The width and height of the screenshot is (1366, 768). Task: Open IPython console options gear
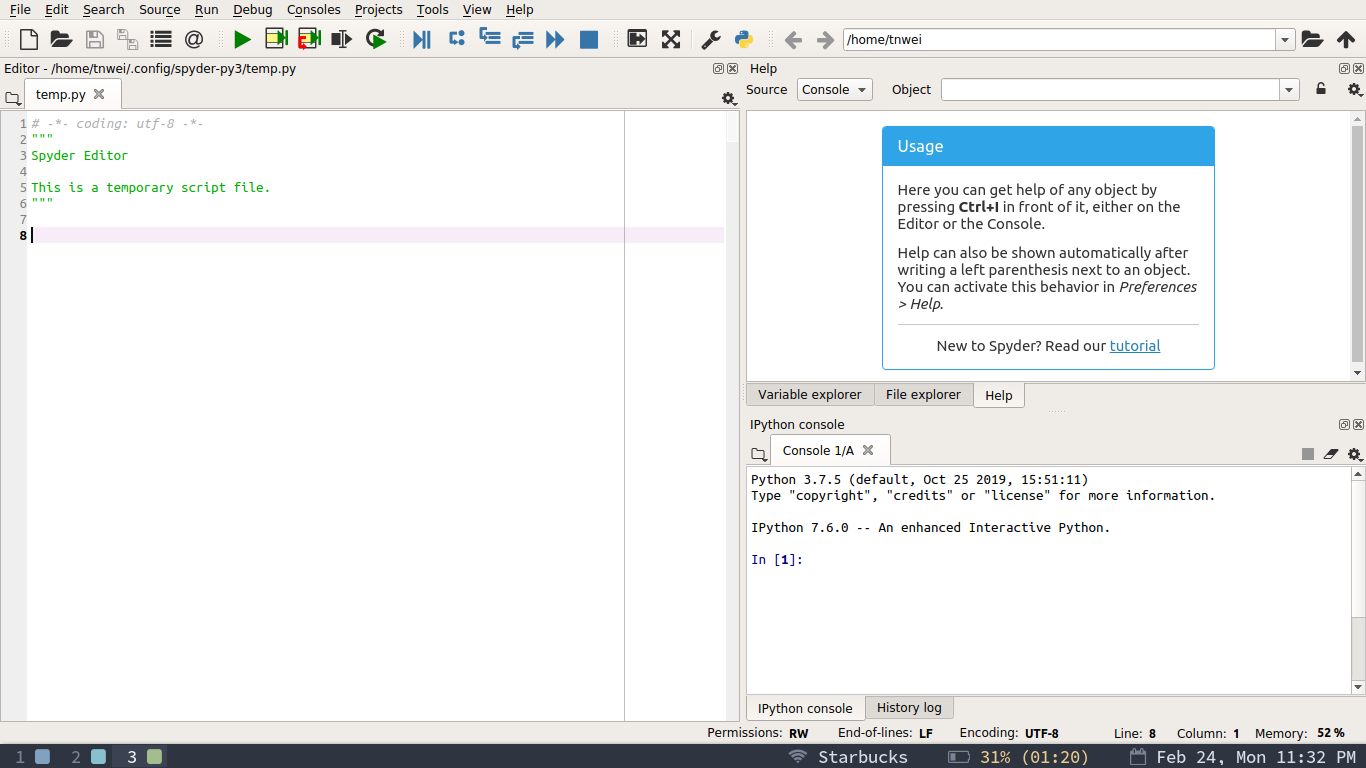click(1355, 454)
